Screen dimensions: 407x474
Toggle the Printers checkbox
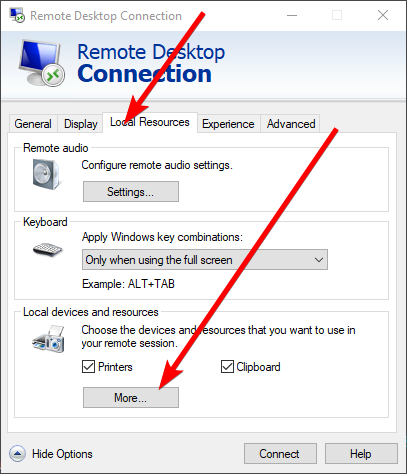click(x=88, y=367)
